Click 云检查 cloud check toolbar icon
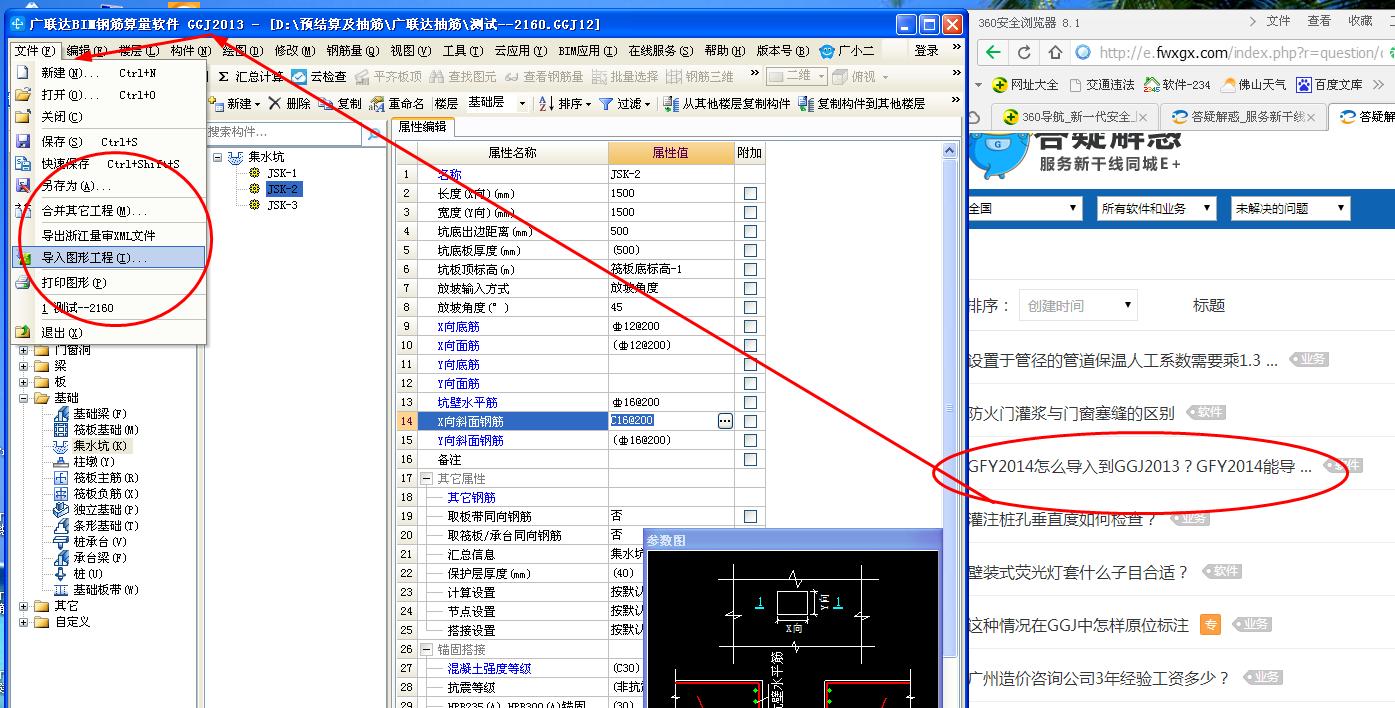This screenshot has width=1395, height=708. [x=319, y=77]
